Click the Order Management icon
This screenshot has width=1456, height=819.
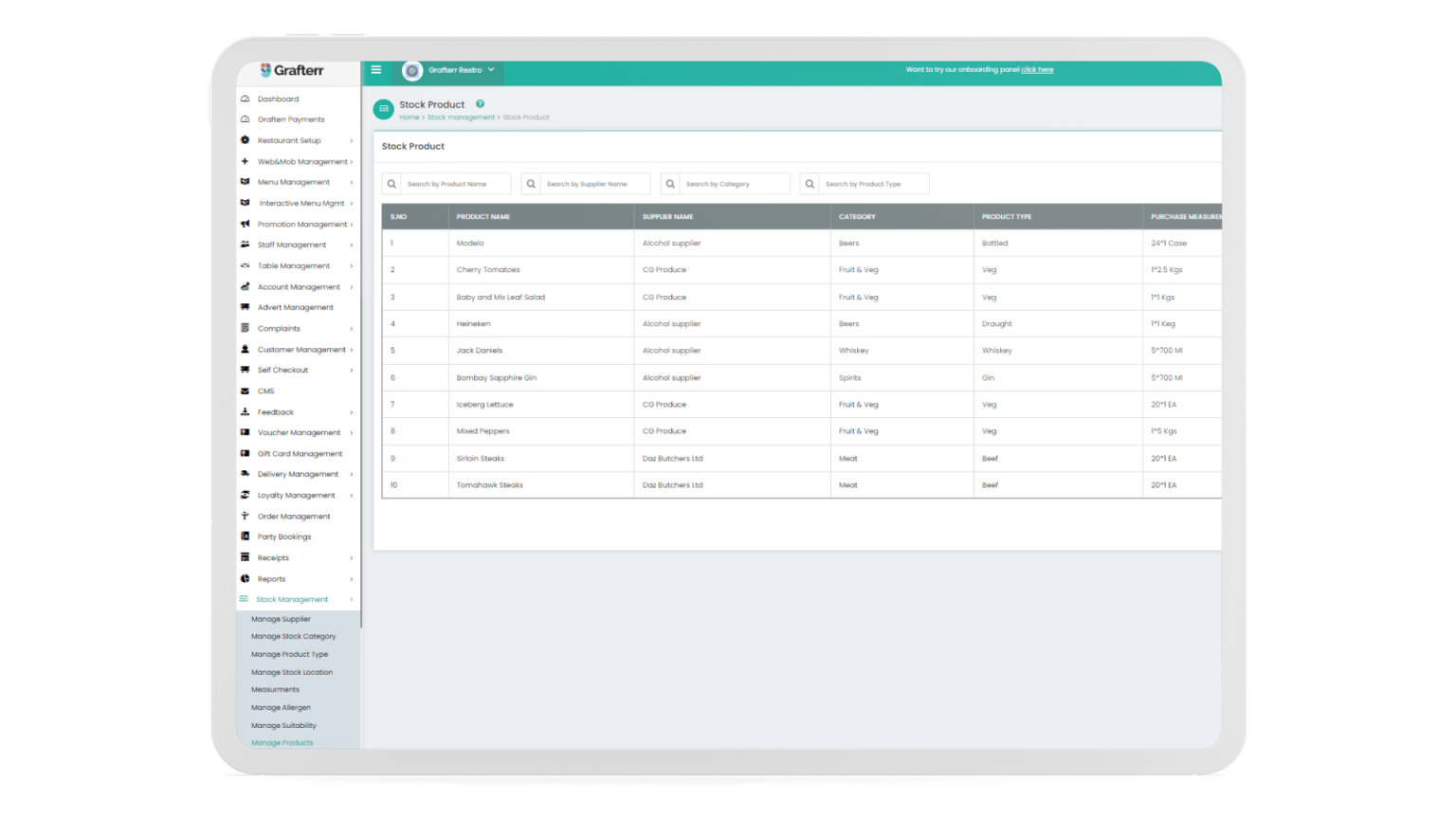click(x=247, y=516)
